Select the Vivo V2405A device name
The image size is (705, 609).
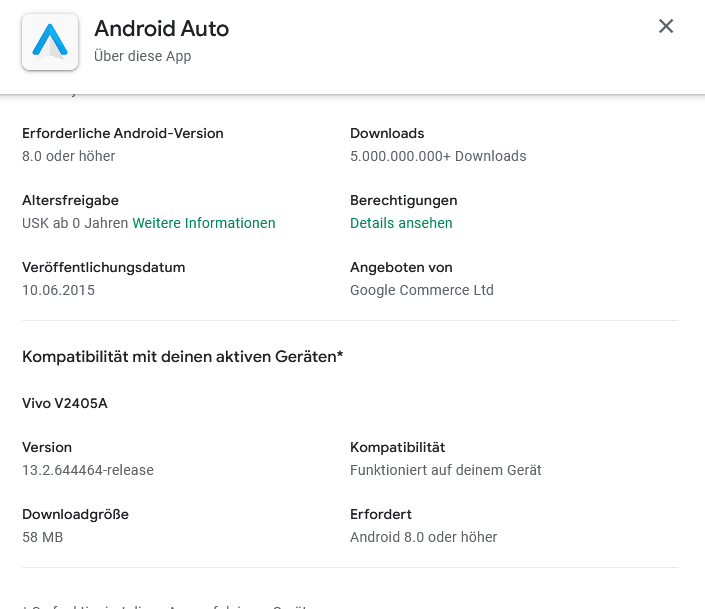(64, 404)
